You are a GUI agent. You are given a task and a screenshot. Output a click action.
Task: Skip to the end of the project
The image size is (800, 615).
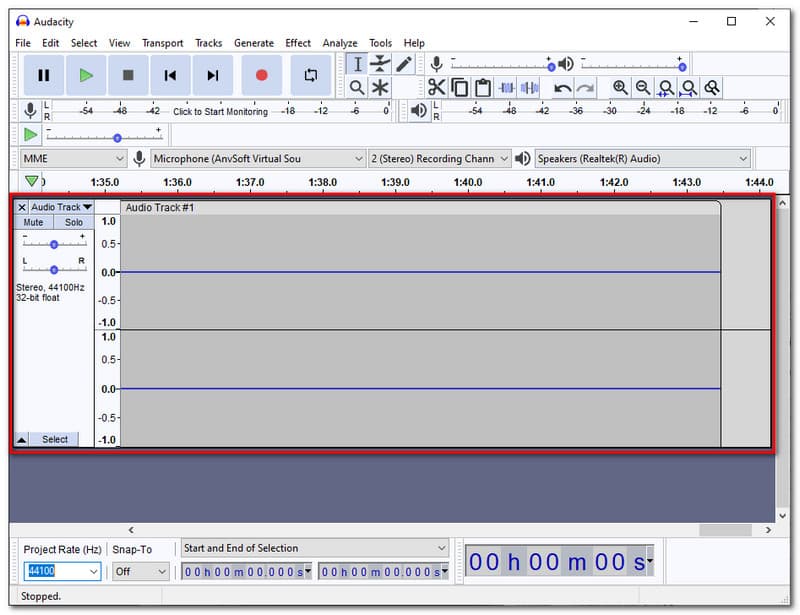point(213,76)
